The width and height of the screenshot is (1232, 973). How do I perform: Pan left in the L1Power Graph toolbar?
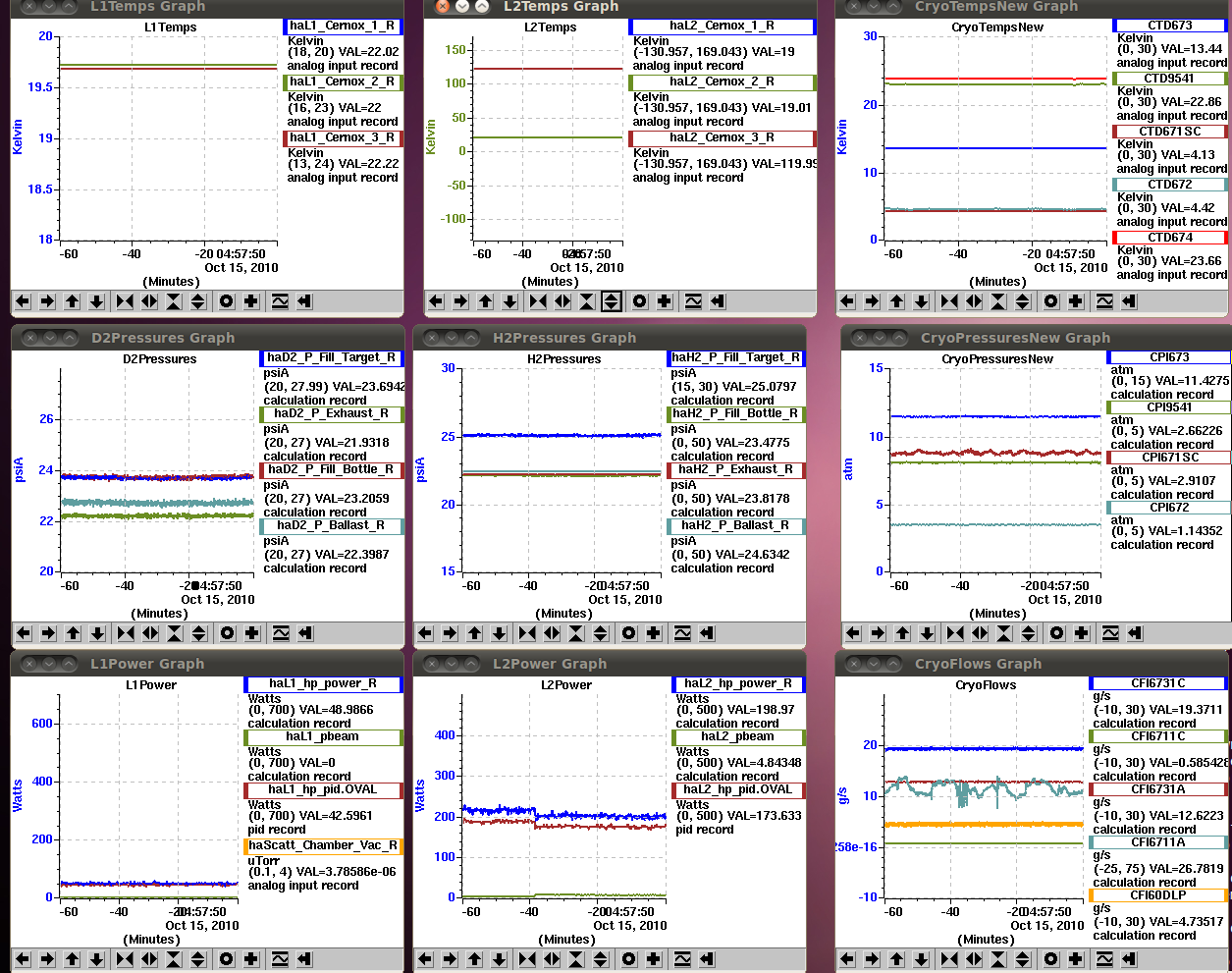[x=24, y=959]
